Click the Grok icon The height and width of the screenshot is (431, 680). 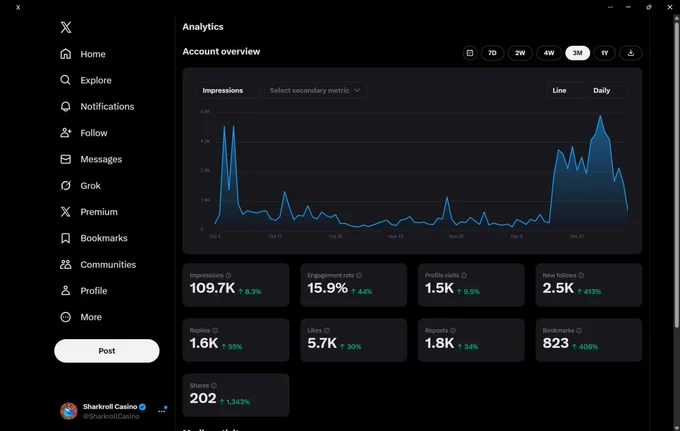tap(65, 186)
